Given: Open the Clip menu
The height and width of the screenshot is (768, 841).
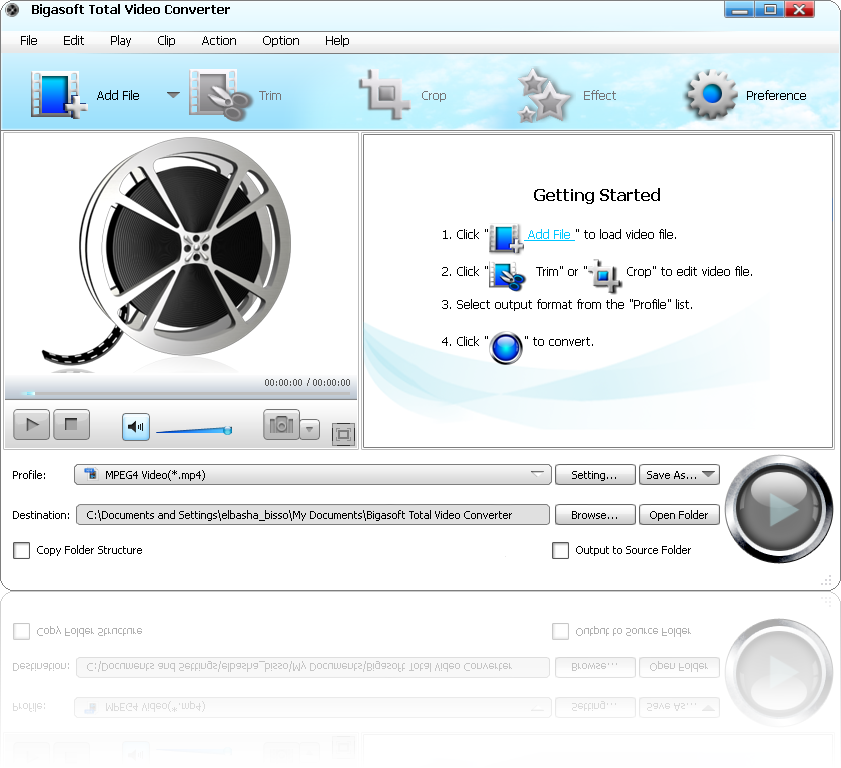Looking at the screenshot, I should pos(166,41).
